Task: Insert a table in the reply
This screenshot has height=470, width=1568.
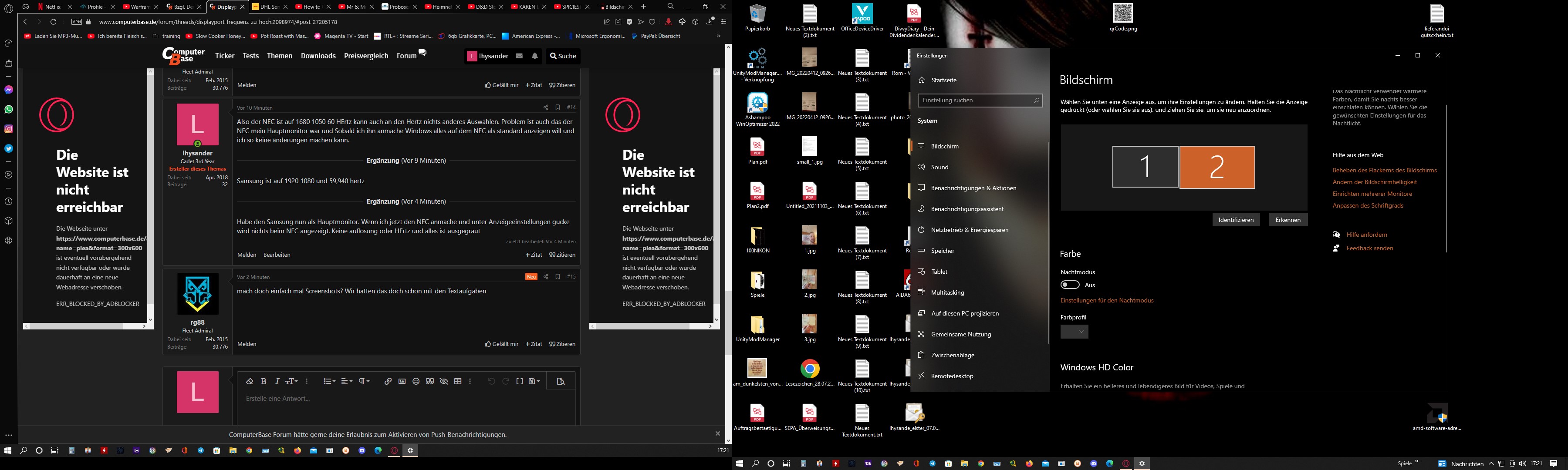Action: pyautogui.click(x=458, y=381)
